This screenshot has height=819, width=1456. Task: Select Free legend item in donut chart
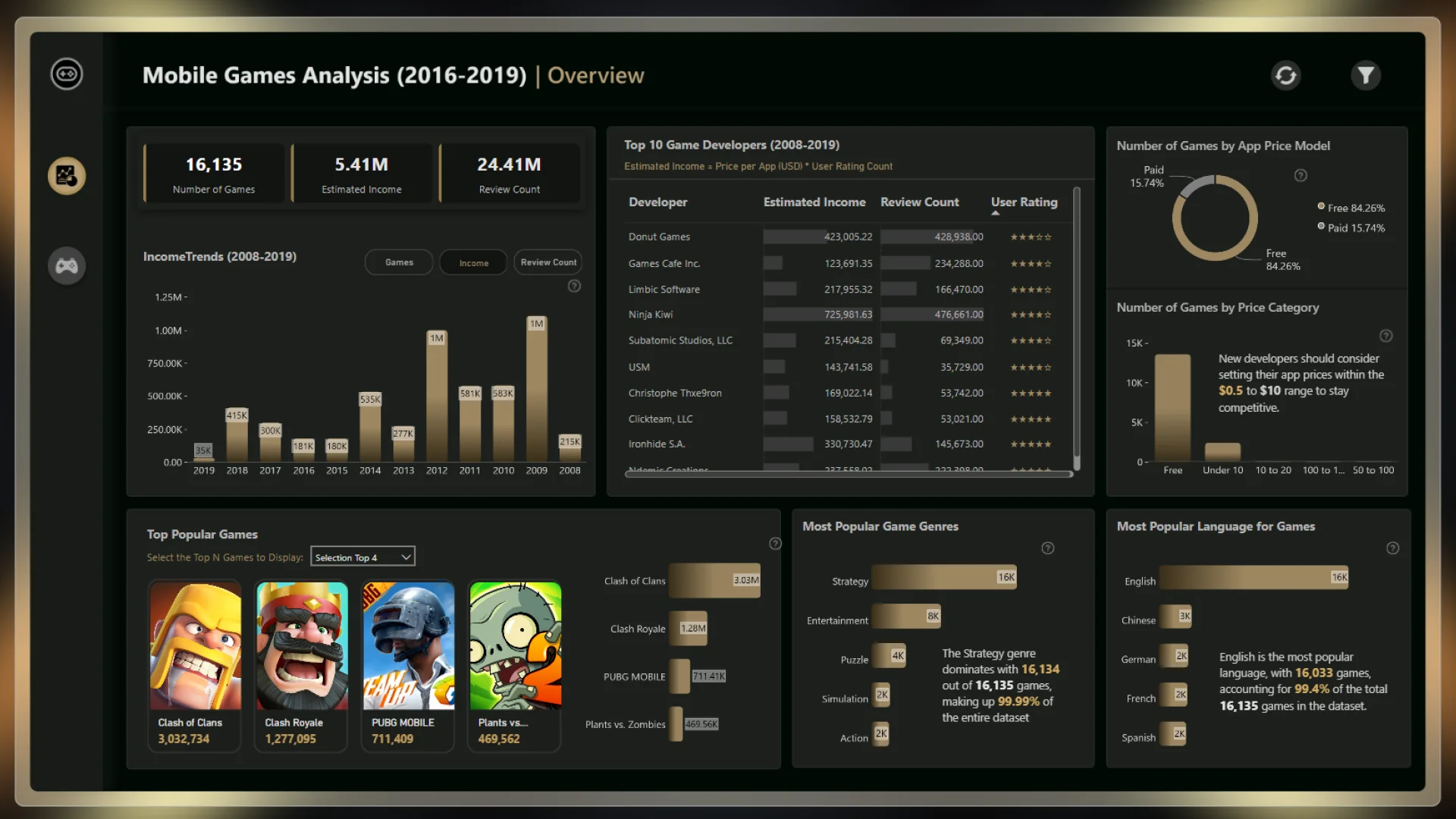point(1351,208)
